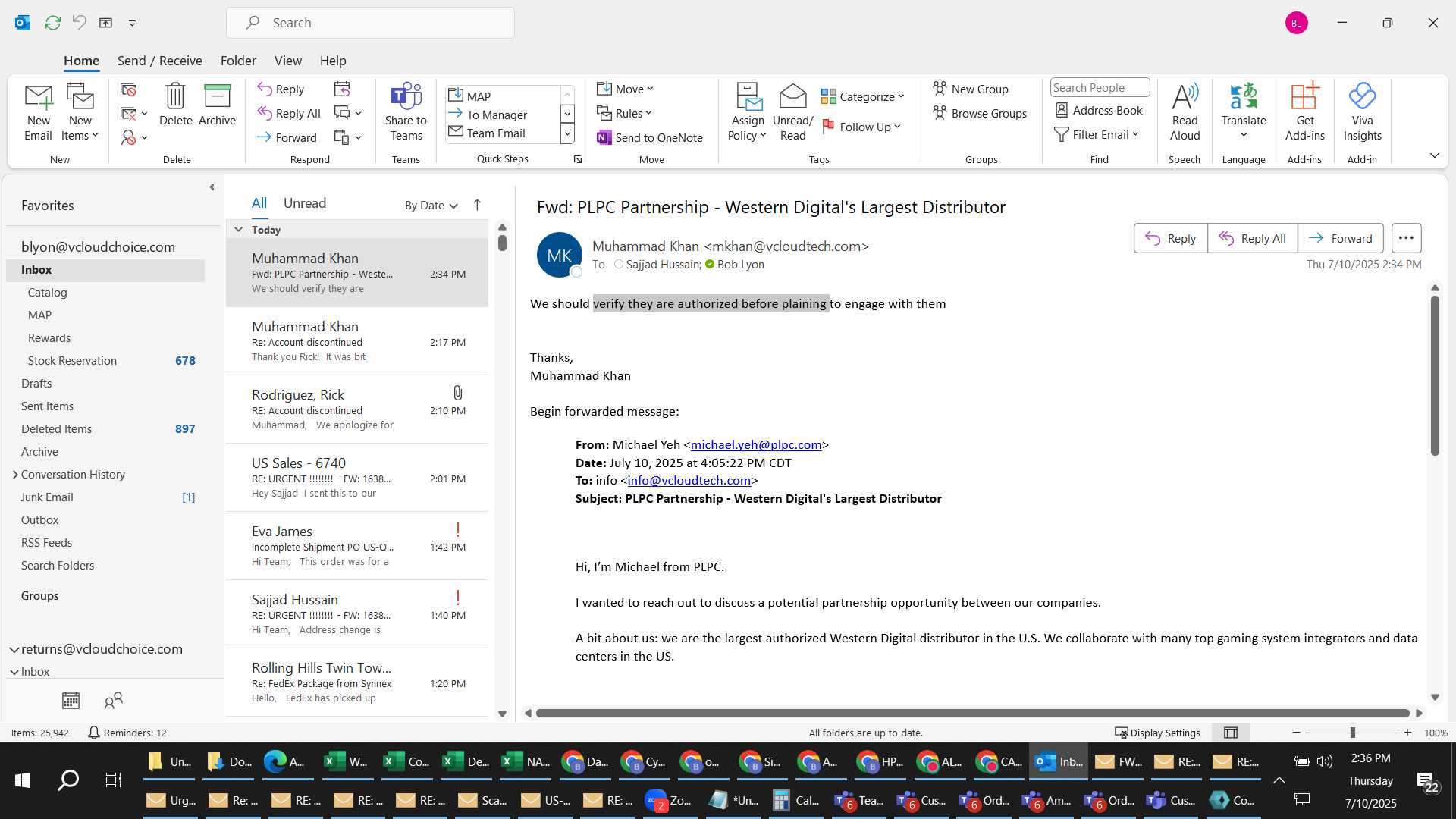Show Unread messages filter
Screen dimensions: 1456x819
click(x=305, y=203)
